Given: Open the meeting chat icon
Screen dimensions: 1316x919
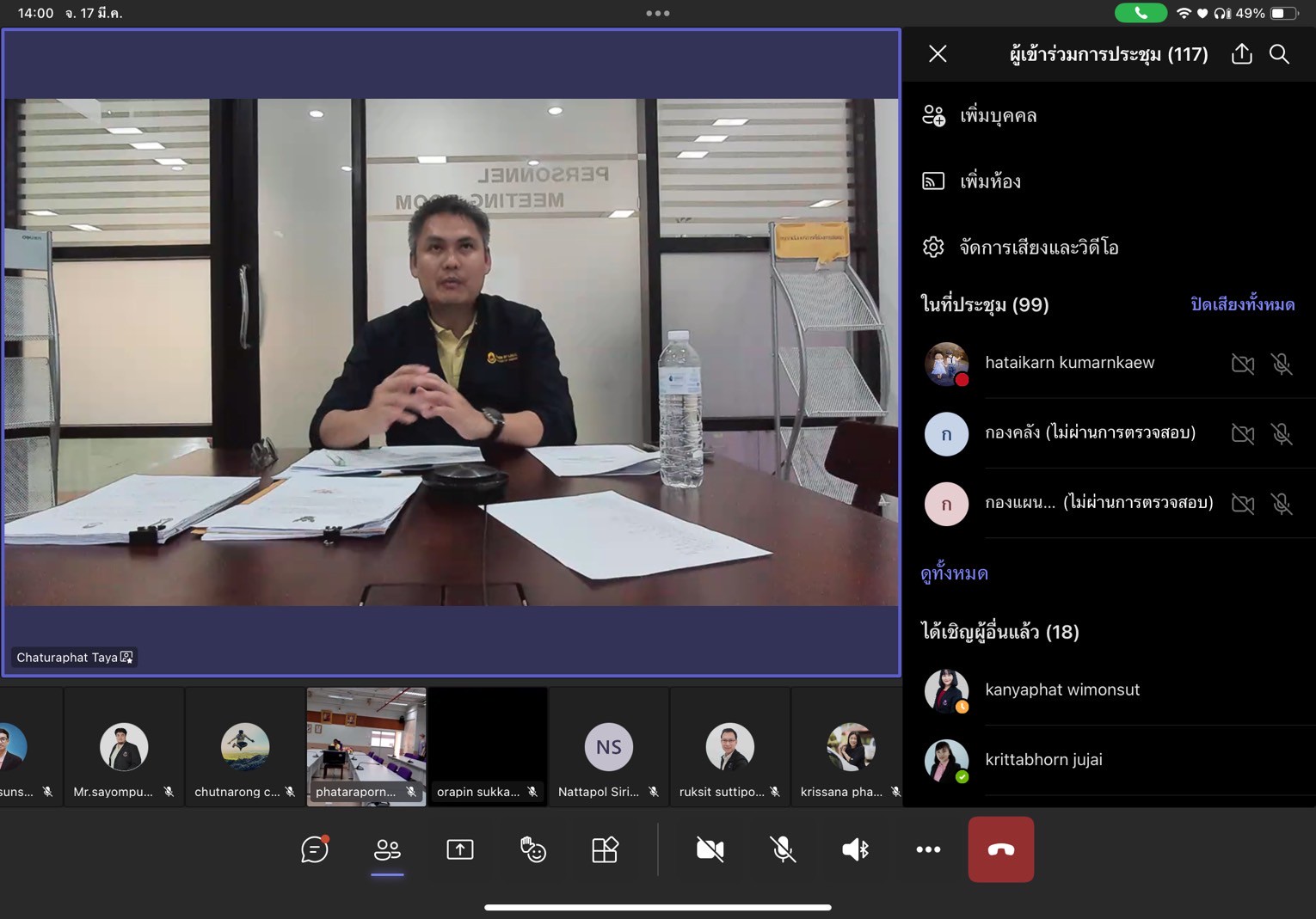Looking at the screenshot, I should 315,849.
